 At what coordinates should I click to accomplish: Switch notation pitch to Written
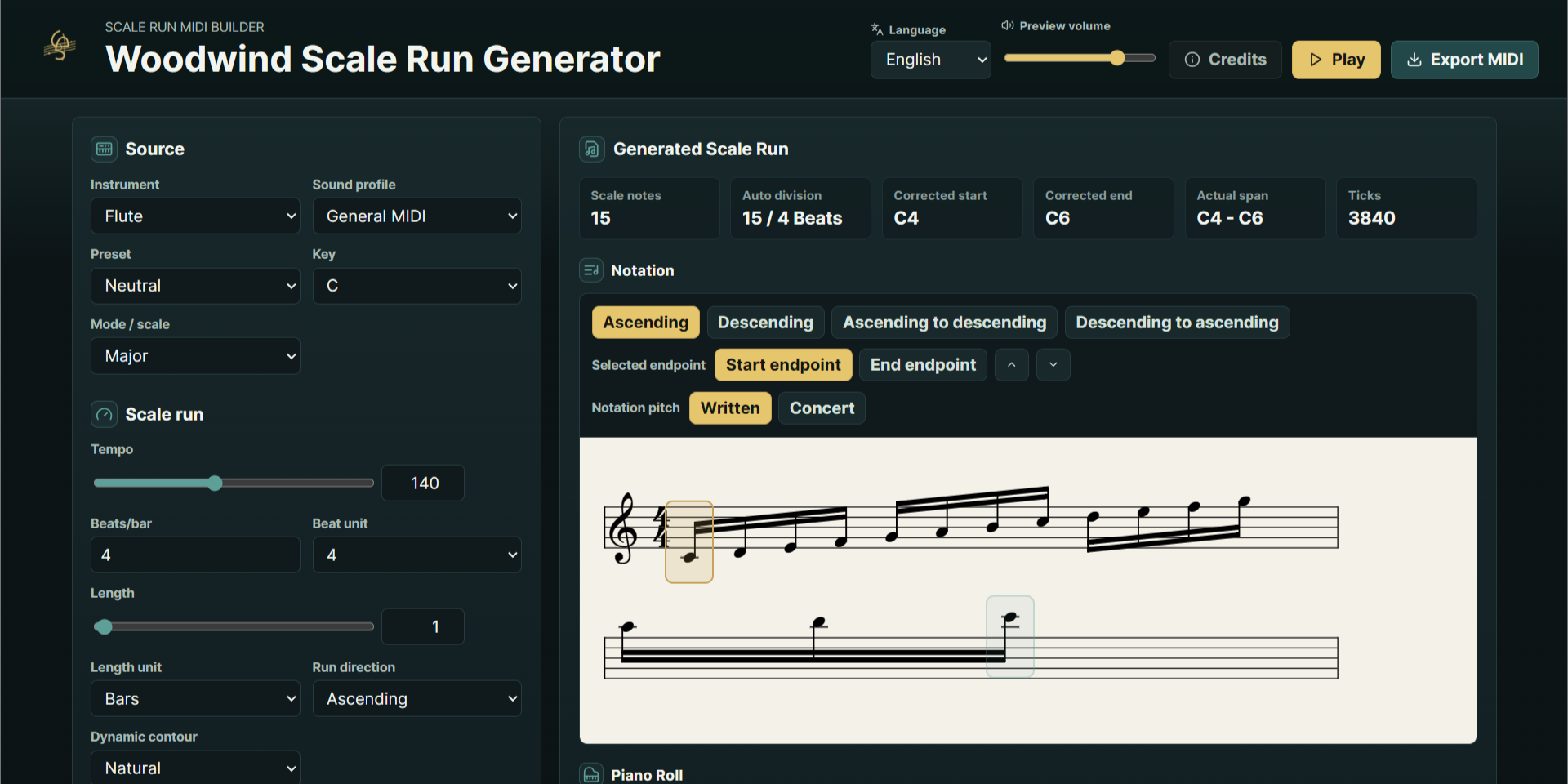pos(730,408)
